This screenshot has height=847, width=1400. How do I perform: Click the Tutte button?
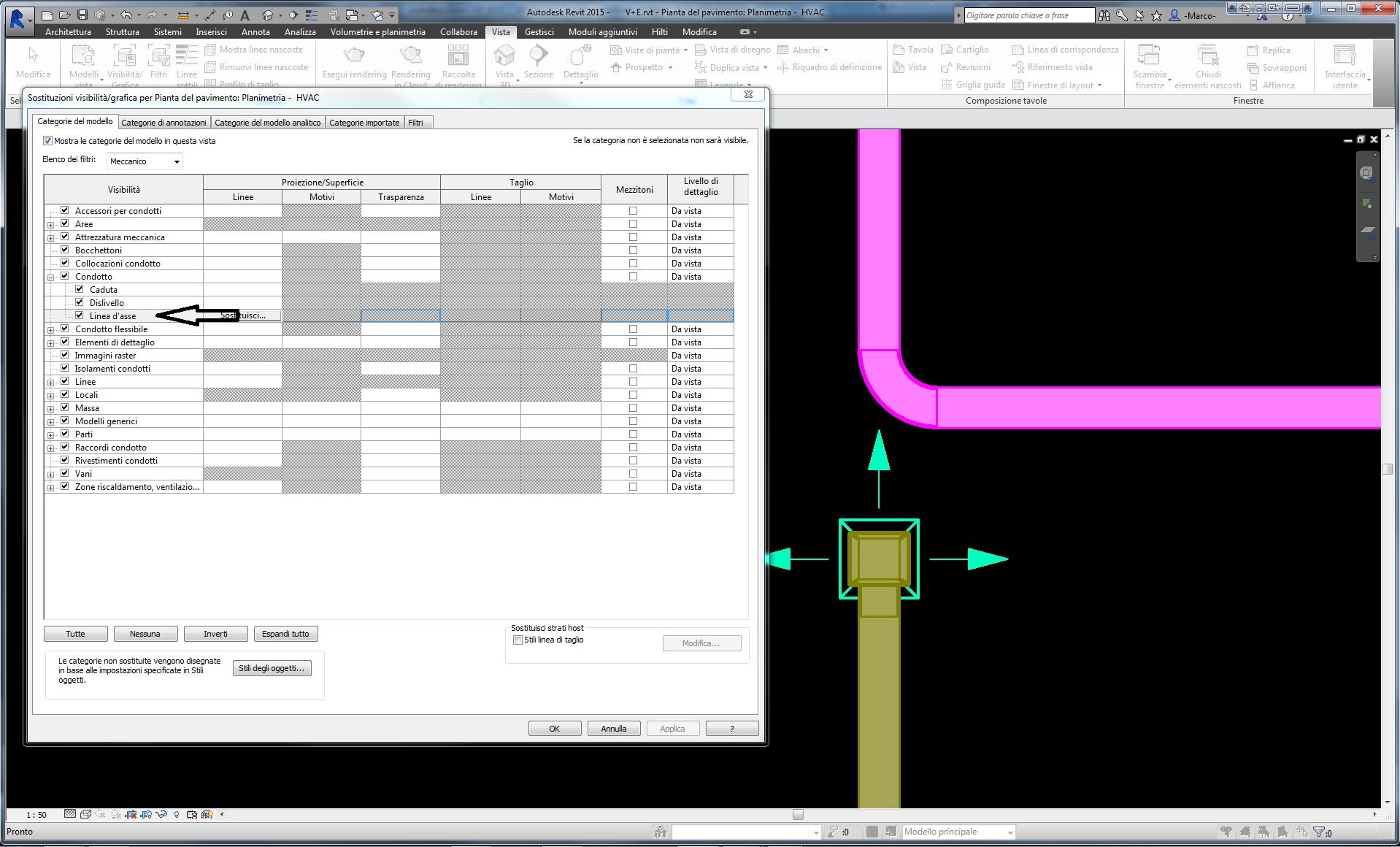pos(75,634)
